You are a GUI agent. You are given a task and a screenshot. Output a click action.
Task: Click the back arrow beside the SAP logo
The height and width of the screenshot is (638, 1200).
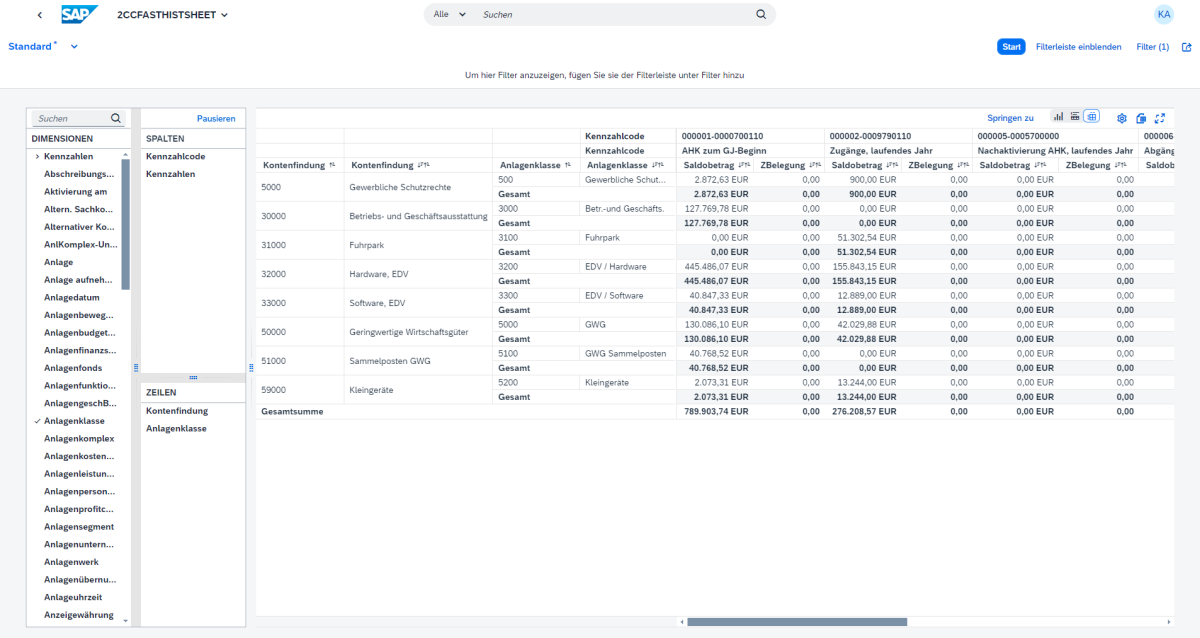tap(38, 14)
